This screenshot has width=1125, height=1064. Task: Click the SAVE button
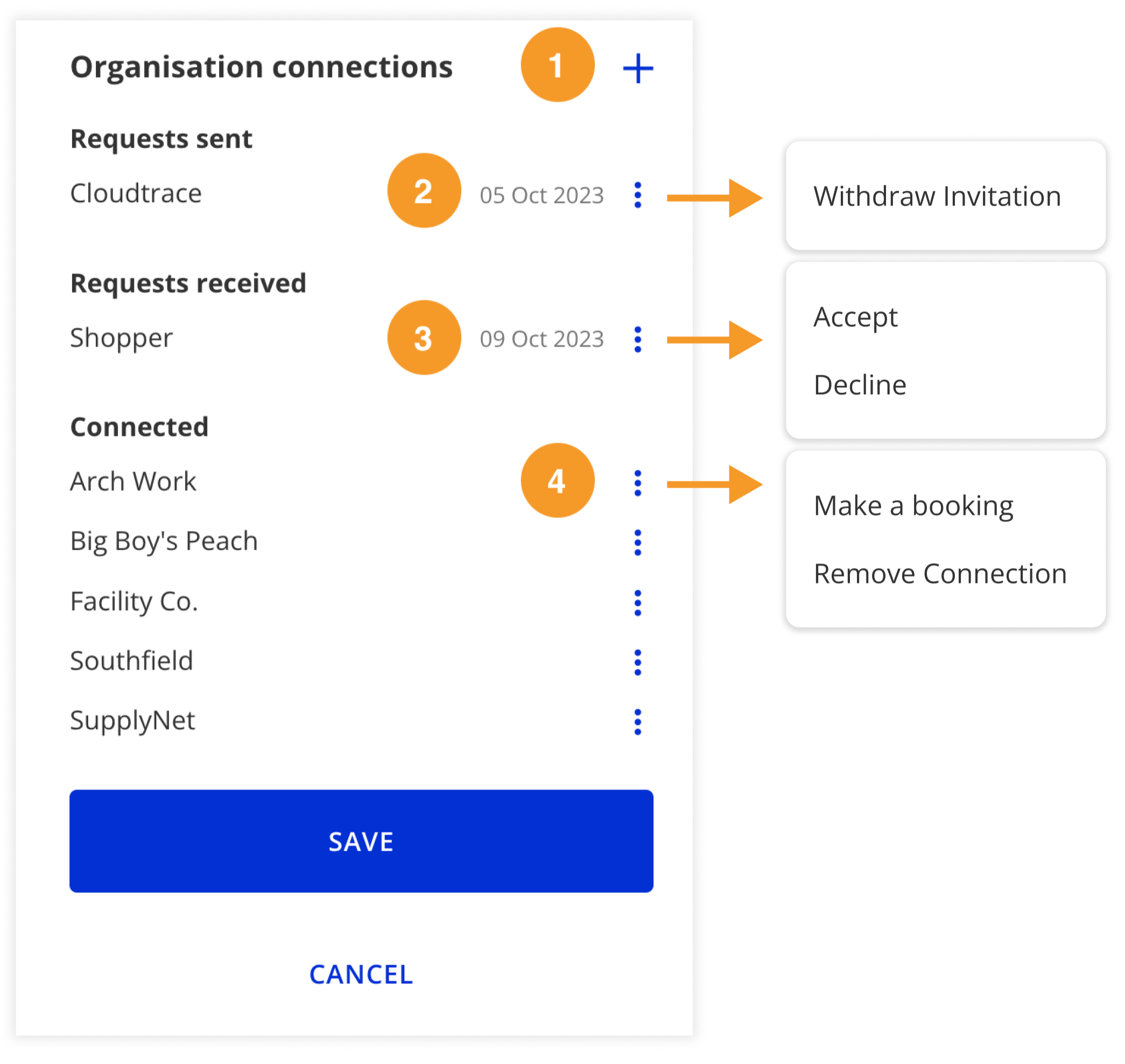pos(361,842)
